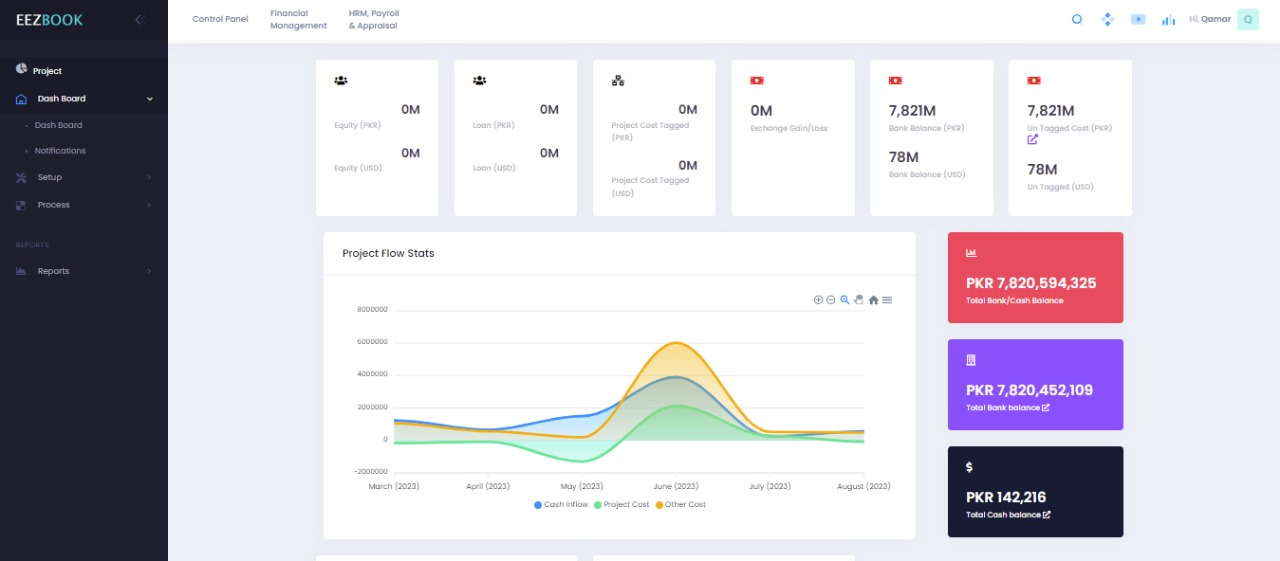1280x561 pixels.
Task: Click the bar chart icon in header
Action: click(1168, 19)
